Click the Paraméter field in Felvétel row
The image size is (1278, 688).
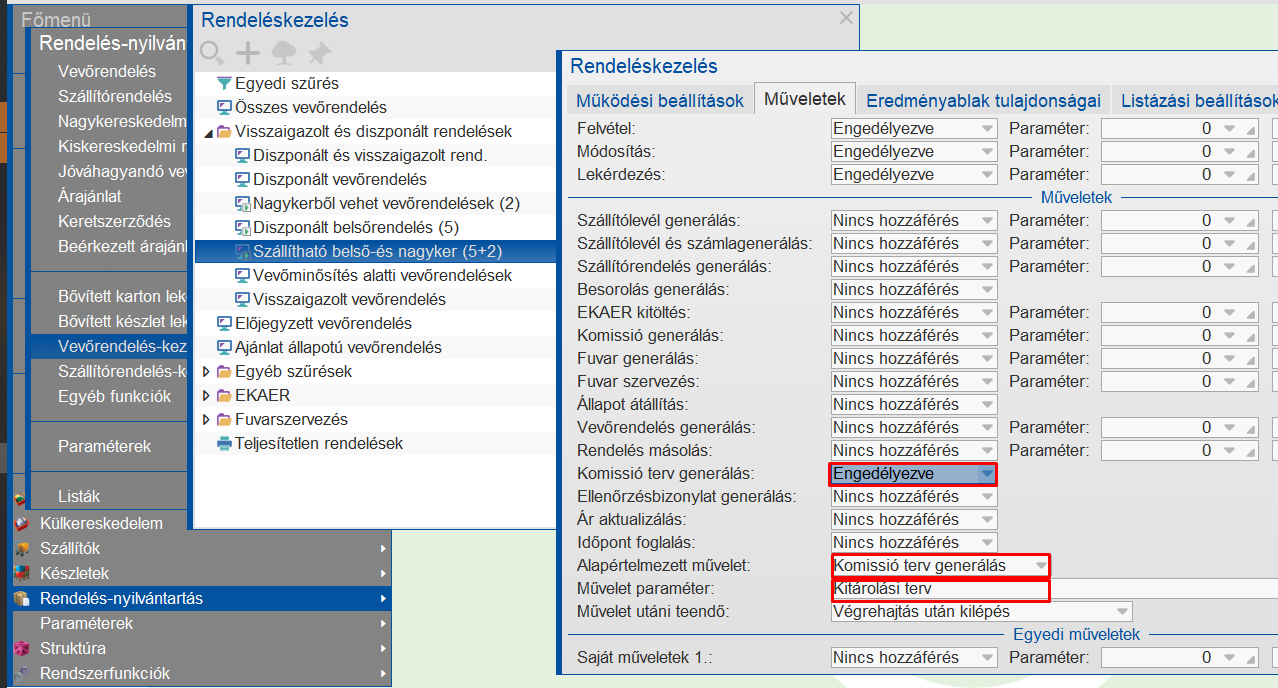1180,128
